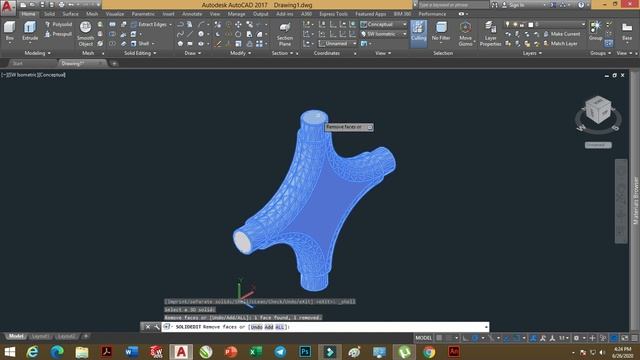The height and width of the screenshot is (360, 640).
Task: Open the No Filter selection dropdown
Action: click(441, 32)
